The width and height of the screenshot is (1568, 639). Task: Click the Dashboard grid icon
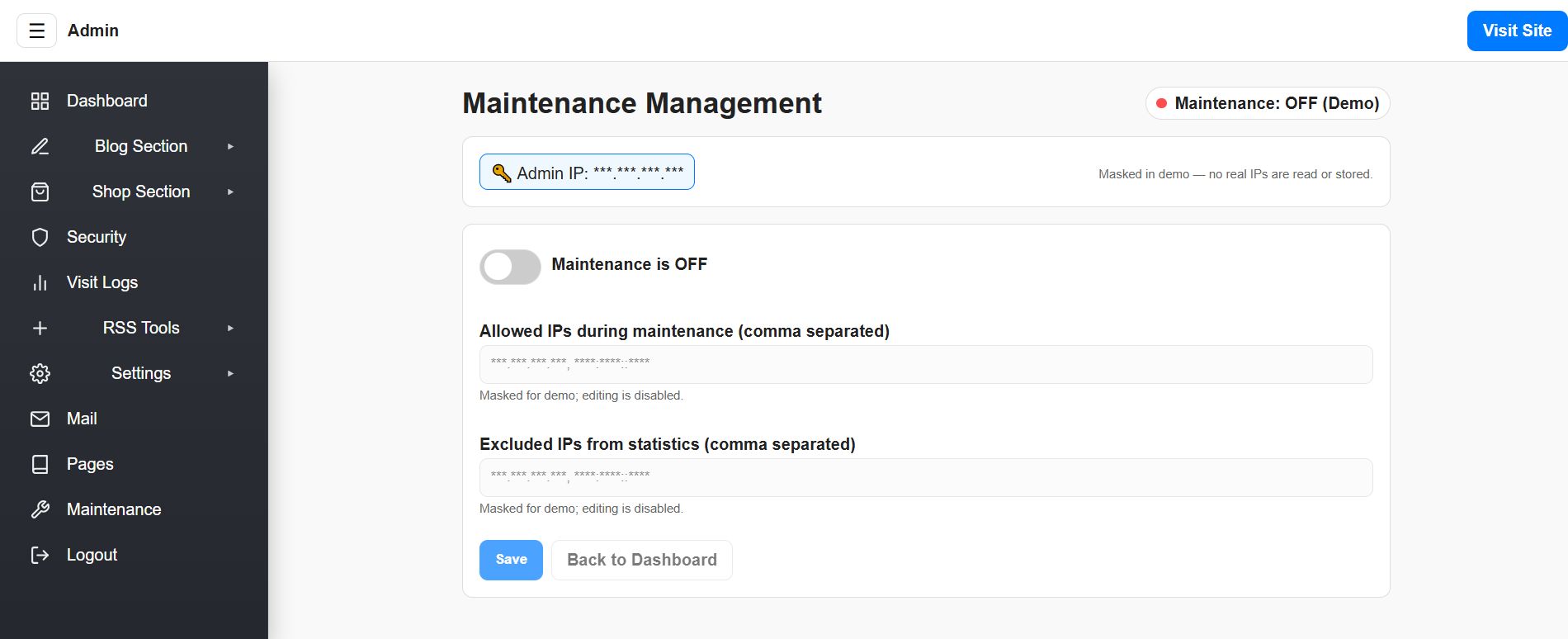(x=40, y=101)
